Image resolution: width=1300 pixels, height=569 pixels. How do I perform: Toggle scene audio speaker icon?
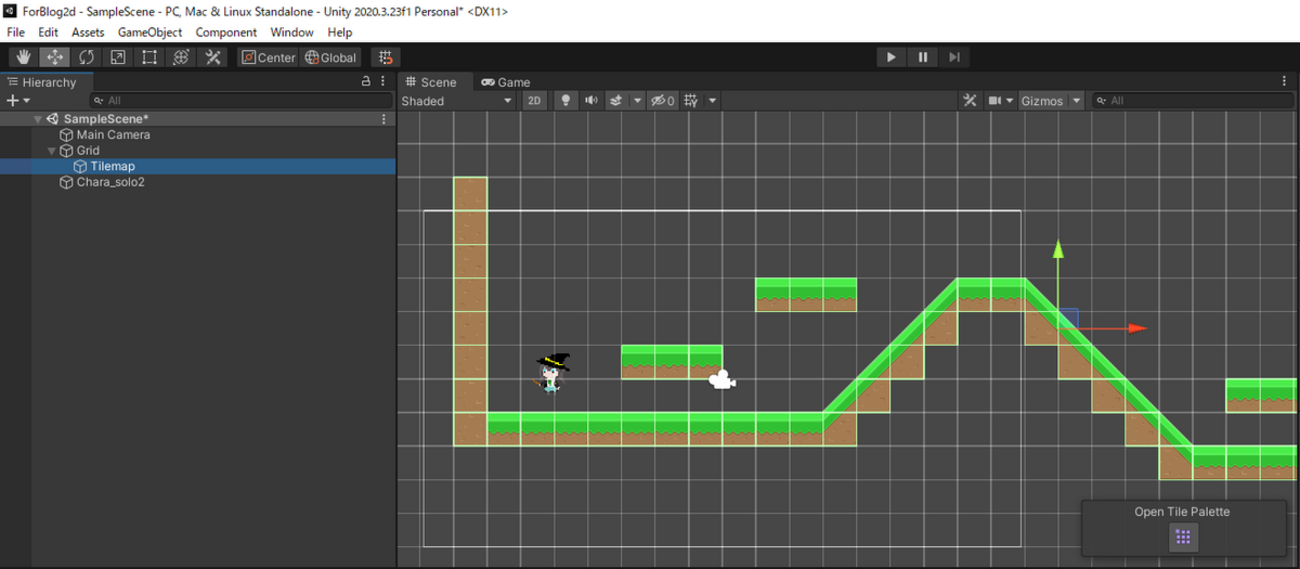point(591,100)
